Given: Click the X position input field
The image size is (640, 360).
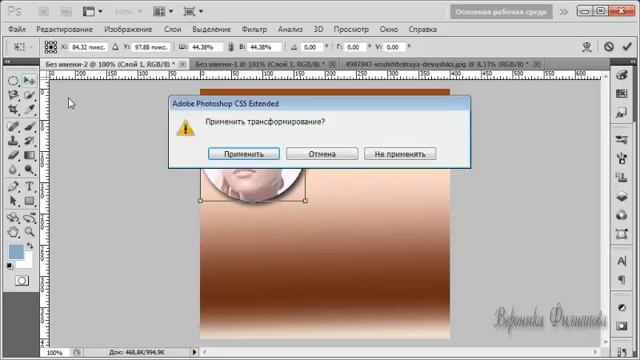Looking at the screenshot, I should [88, 47].
